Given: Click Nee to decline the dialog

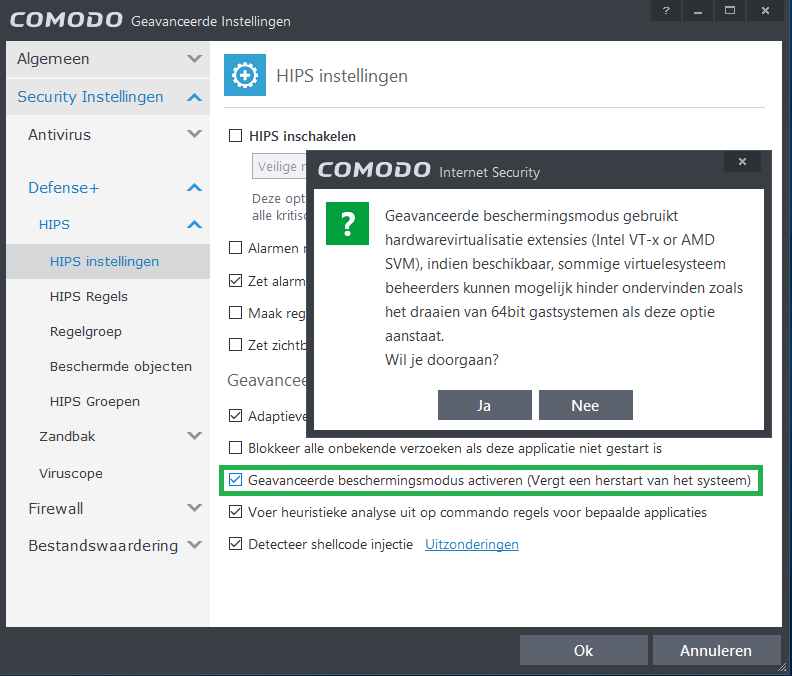Looking at the screenshot, I should (x=586, y=405).
